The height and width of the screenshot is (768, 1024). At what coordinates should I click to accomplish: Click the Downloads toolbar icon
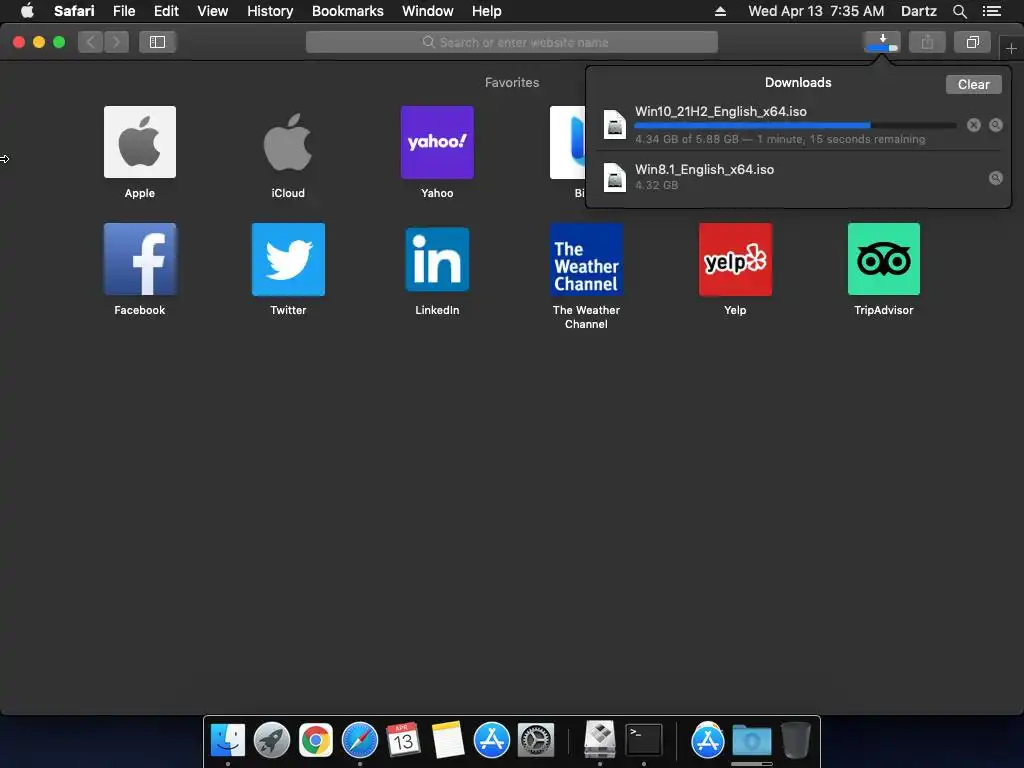tap(882, 42)
